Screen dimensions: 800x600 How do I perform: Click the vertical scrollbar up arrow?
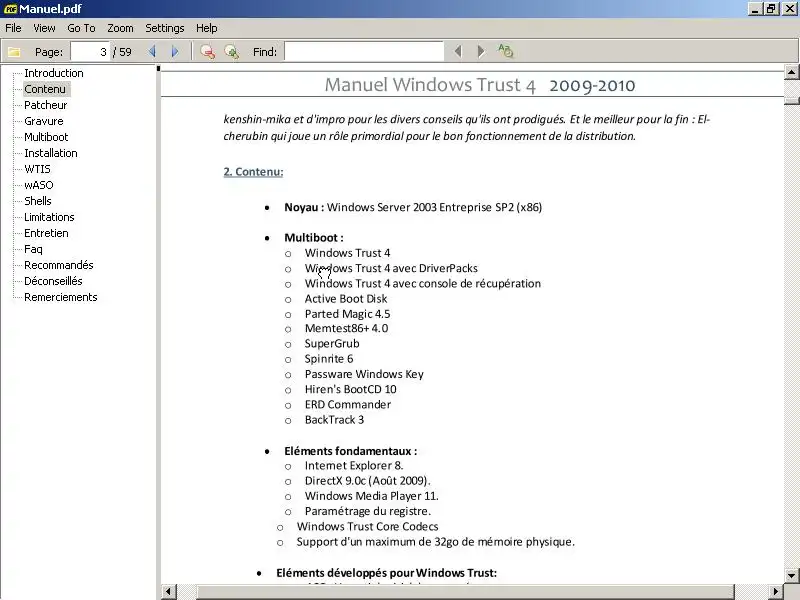pyautogui.click(x=791, y=72)
